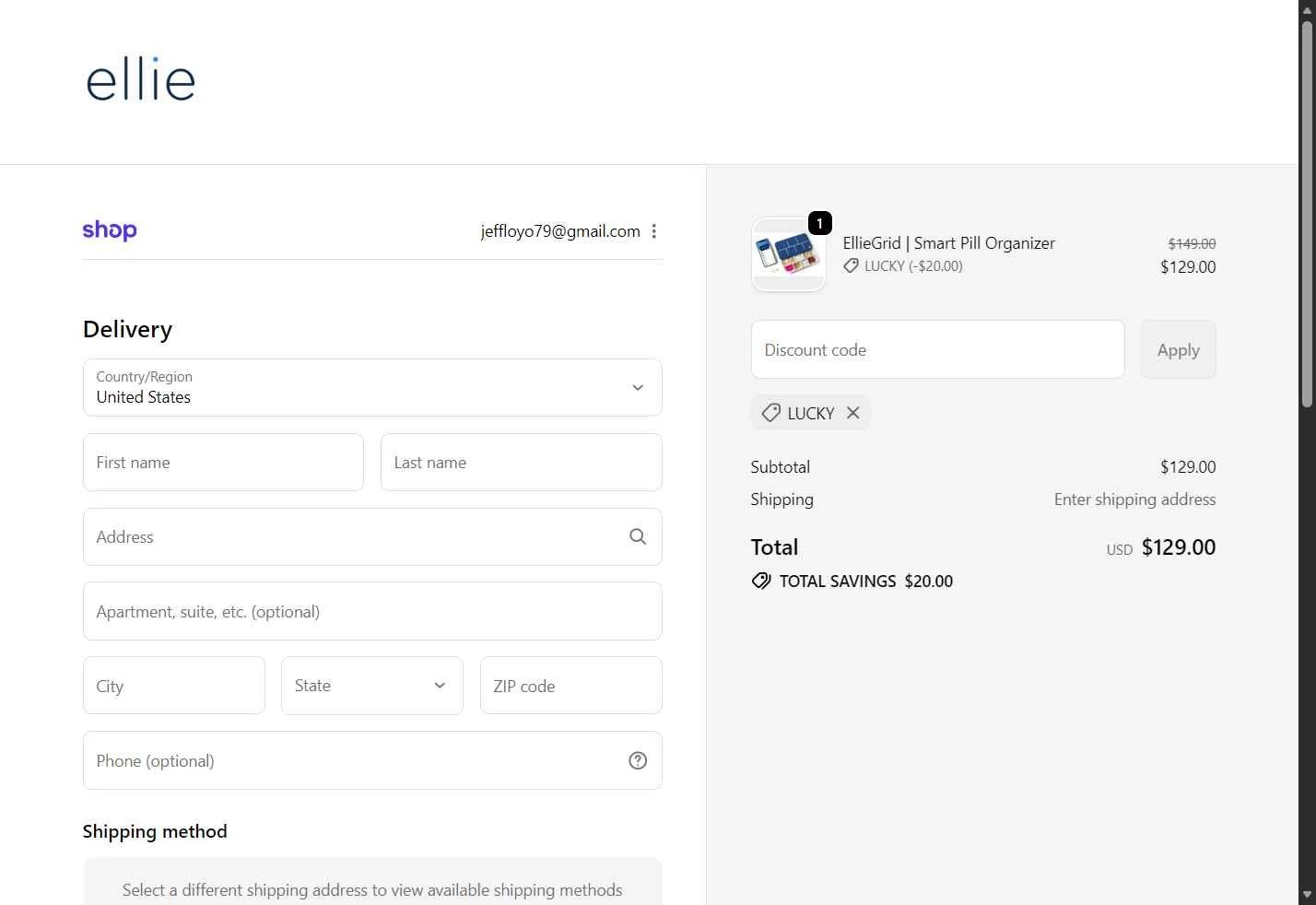
Task: Focus the ZIP code field
Action: point(571,686)
